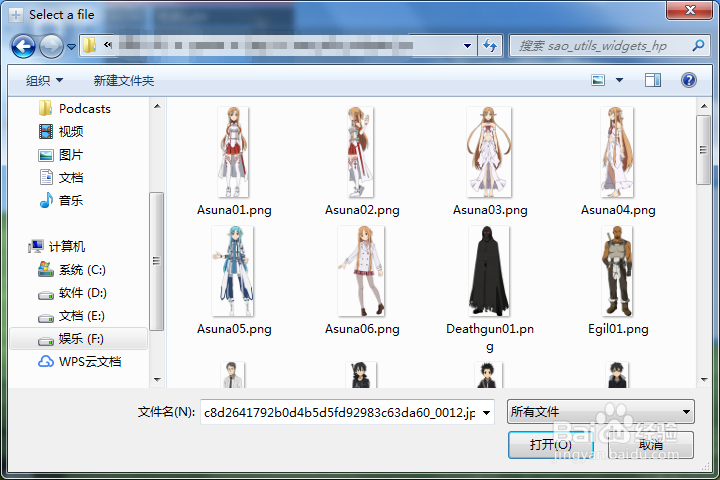Expand the view options dropdown arrow
The image size is (720, 480).
click(x=619, y=80)
